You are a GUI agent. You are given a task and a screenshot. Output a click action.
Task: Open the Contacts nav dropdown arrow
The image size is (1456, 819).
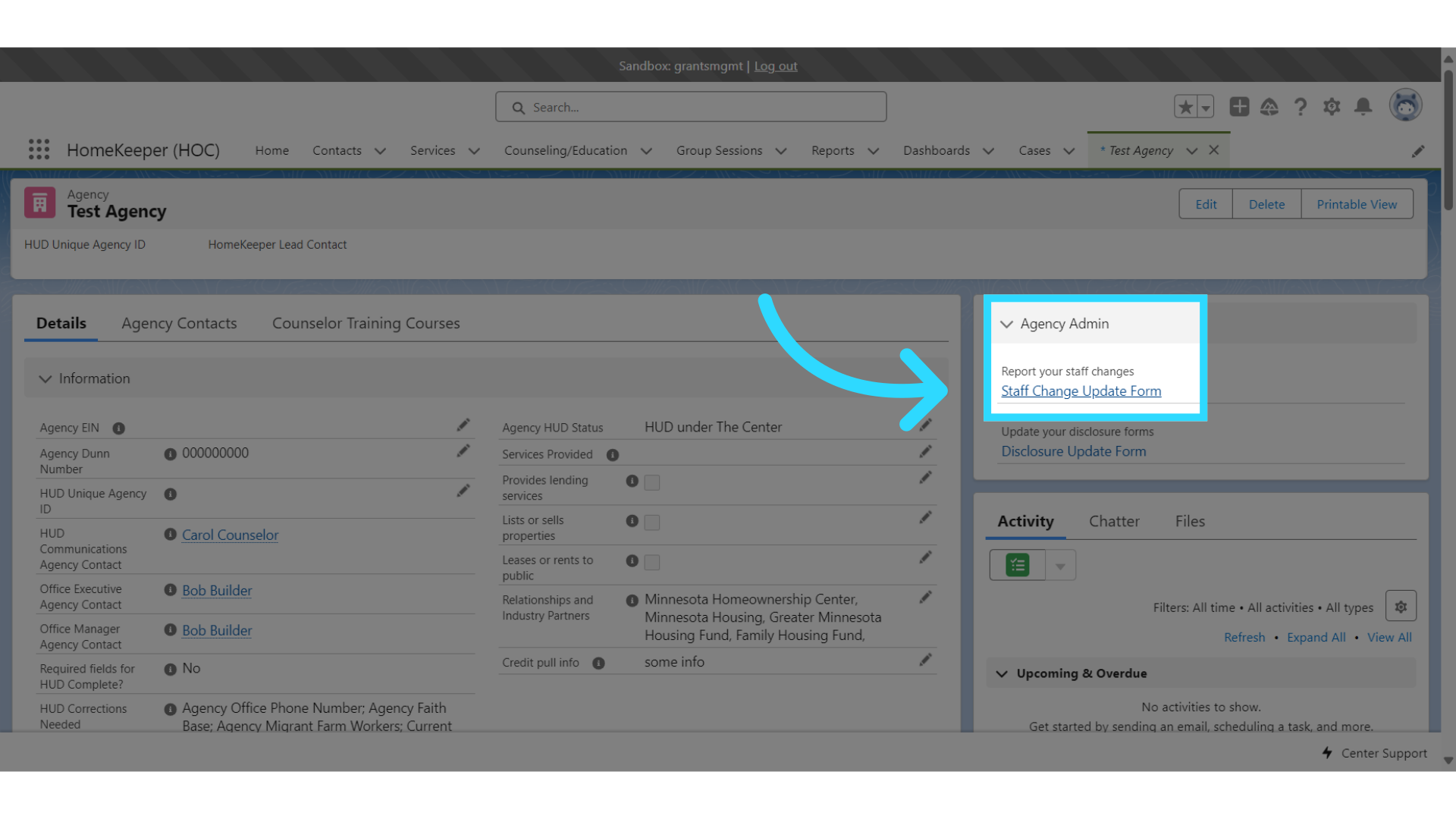coord(380,151)
